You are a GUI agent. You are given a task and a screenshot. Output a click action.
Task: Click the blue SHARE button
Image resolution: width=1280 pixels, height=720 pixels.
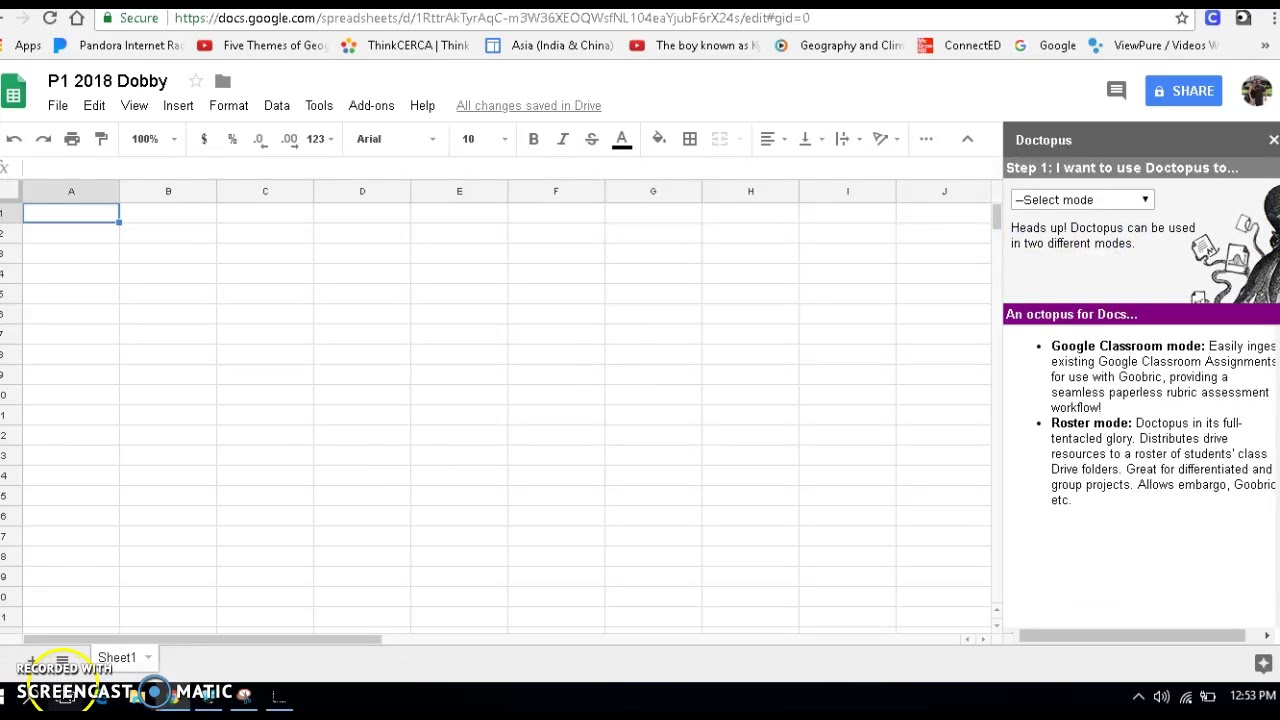(x=1183, y=91)
